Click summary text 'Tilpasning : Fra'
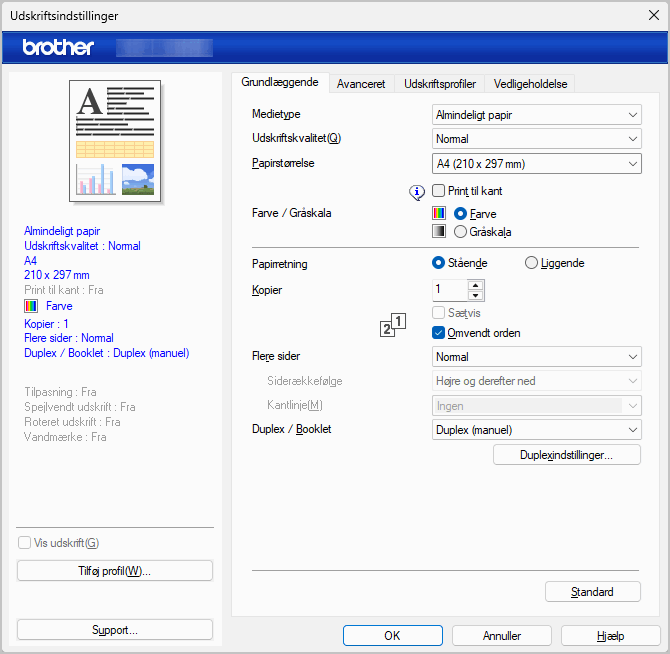The image size is (670, 654). [60, 392]
